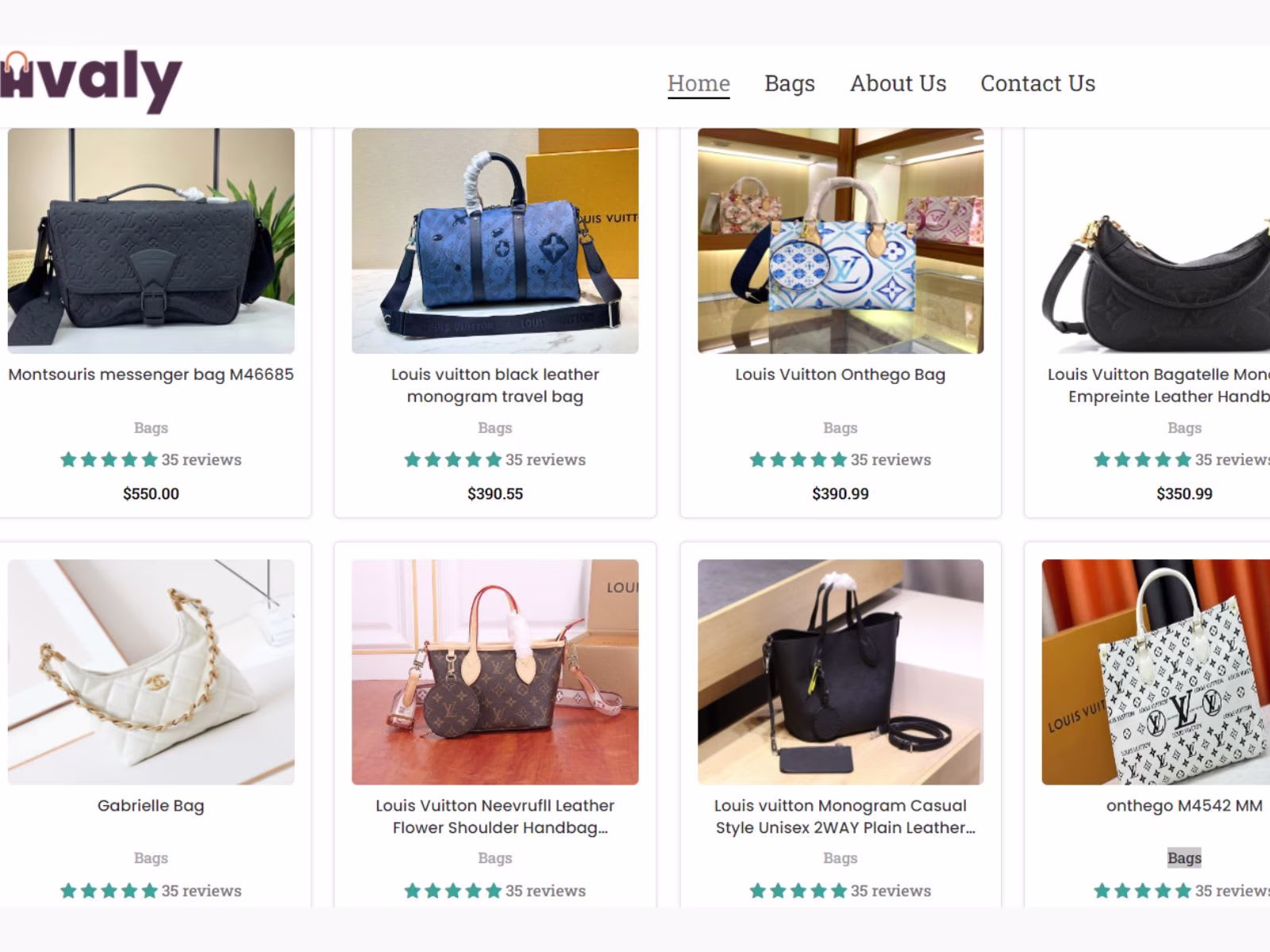Click the highlighted Bags category under onthego M4542
The width and height of the screenshot is (1270, 952).
tap(1184, 858)
